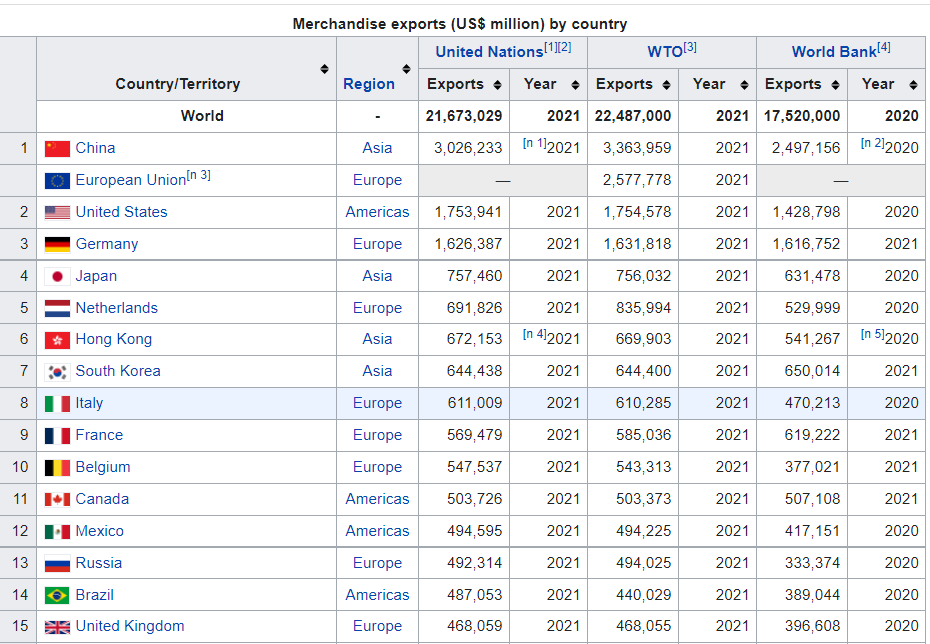The height and width of the screenshot is (644, 930).
Task: Click the China flag icon
Action: coord(57,148)
